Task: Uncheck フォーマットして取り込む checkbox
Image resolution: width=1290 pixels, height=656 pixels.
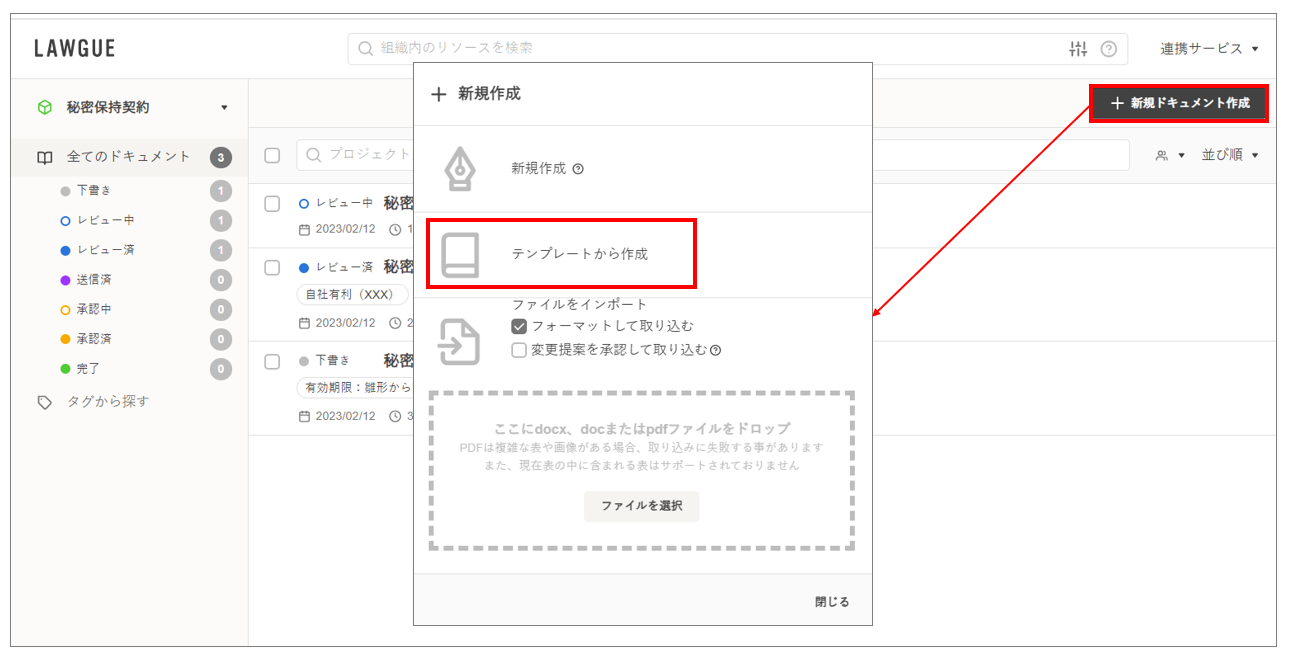Action: tap(519, 326)
